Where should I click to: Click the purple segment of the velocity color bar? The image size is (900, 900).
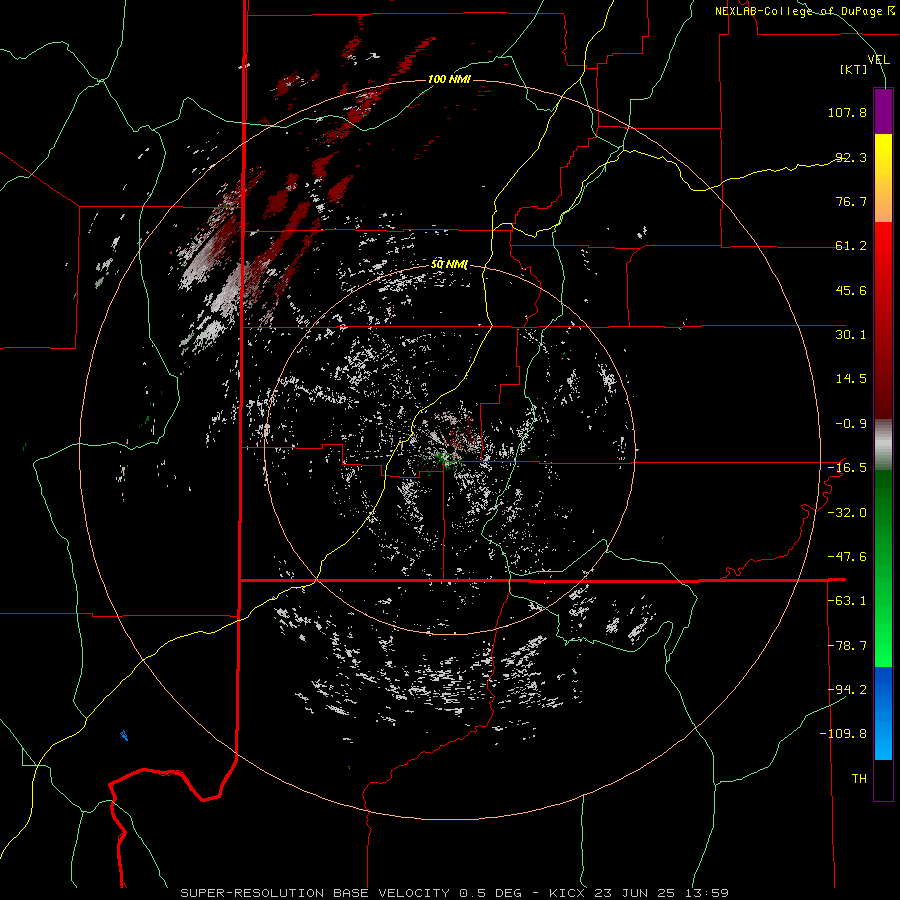[x=883, y=111]
